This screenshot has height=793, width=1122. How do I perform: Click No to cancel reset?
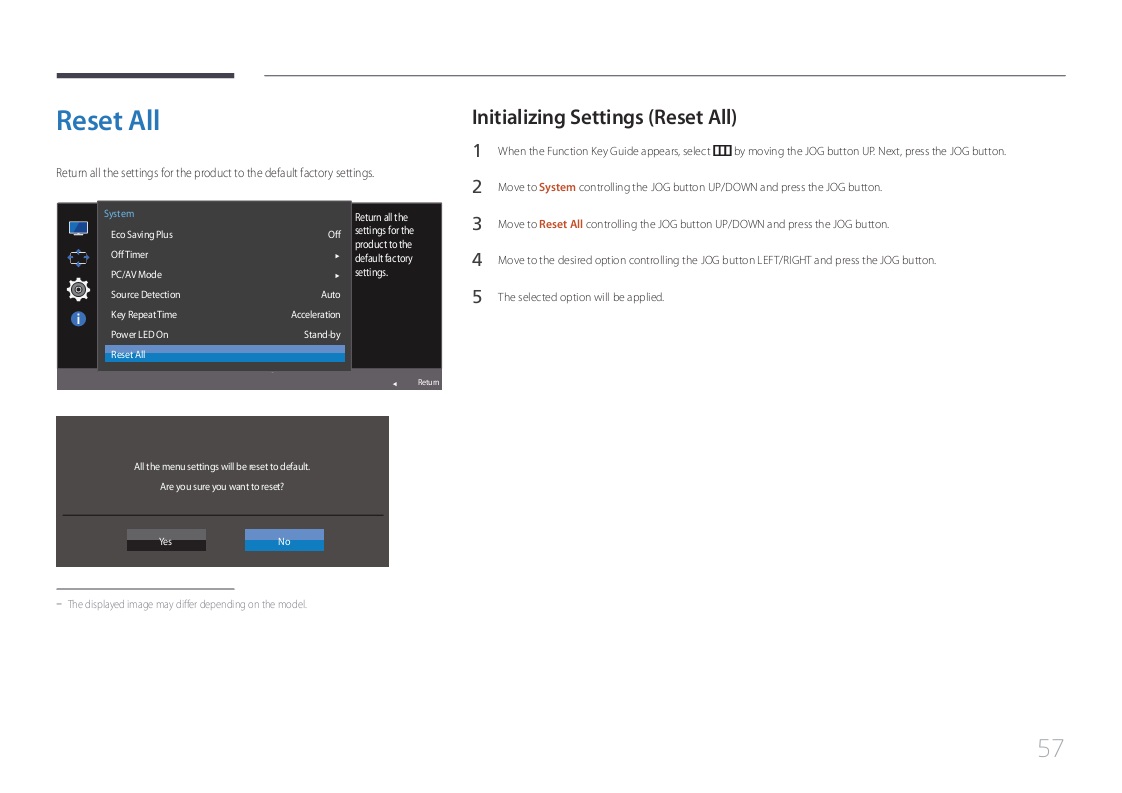coord(284,540)
